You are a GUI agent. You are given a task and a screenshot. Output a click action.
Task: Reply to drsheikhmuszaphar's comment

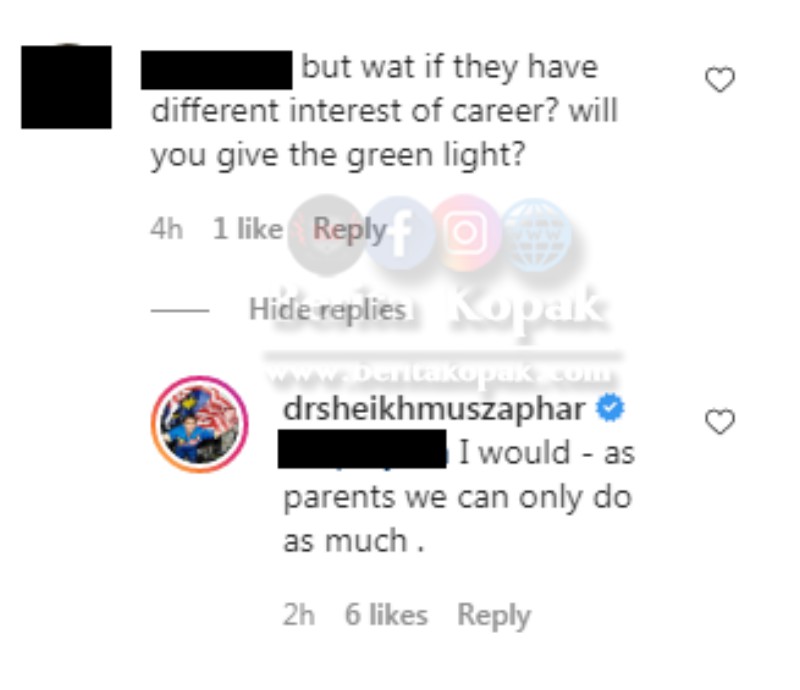494,615
